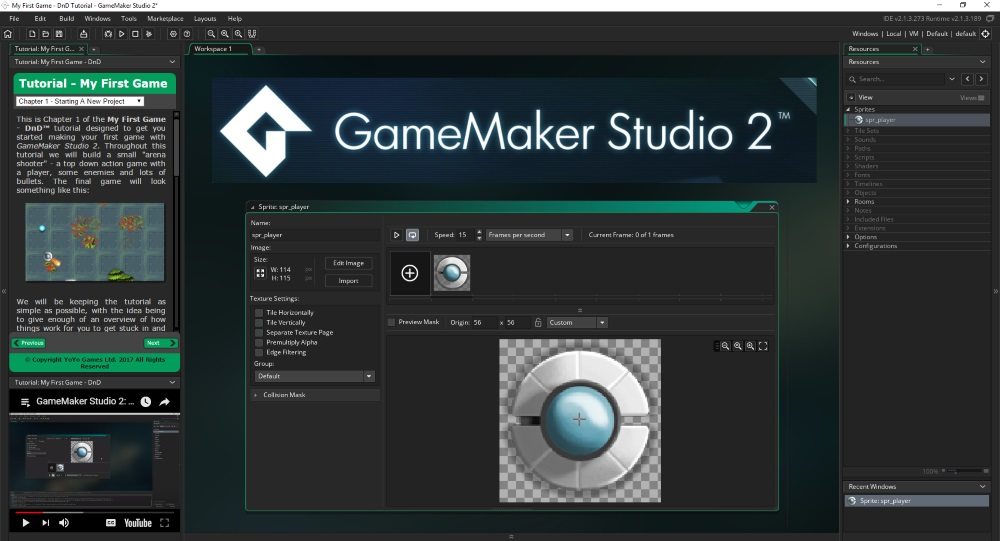Clean build cache toolbar icon
This screenshot has height=541, width=1000.
[149, 34]
